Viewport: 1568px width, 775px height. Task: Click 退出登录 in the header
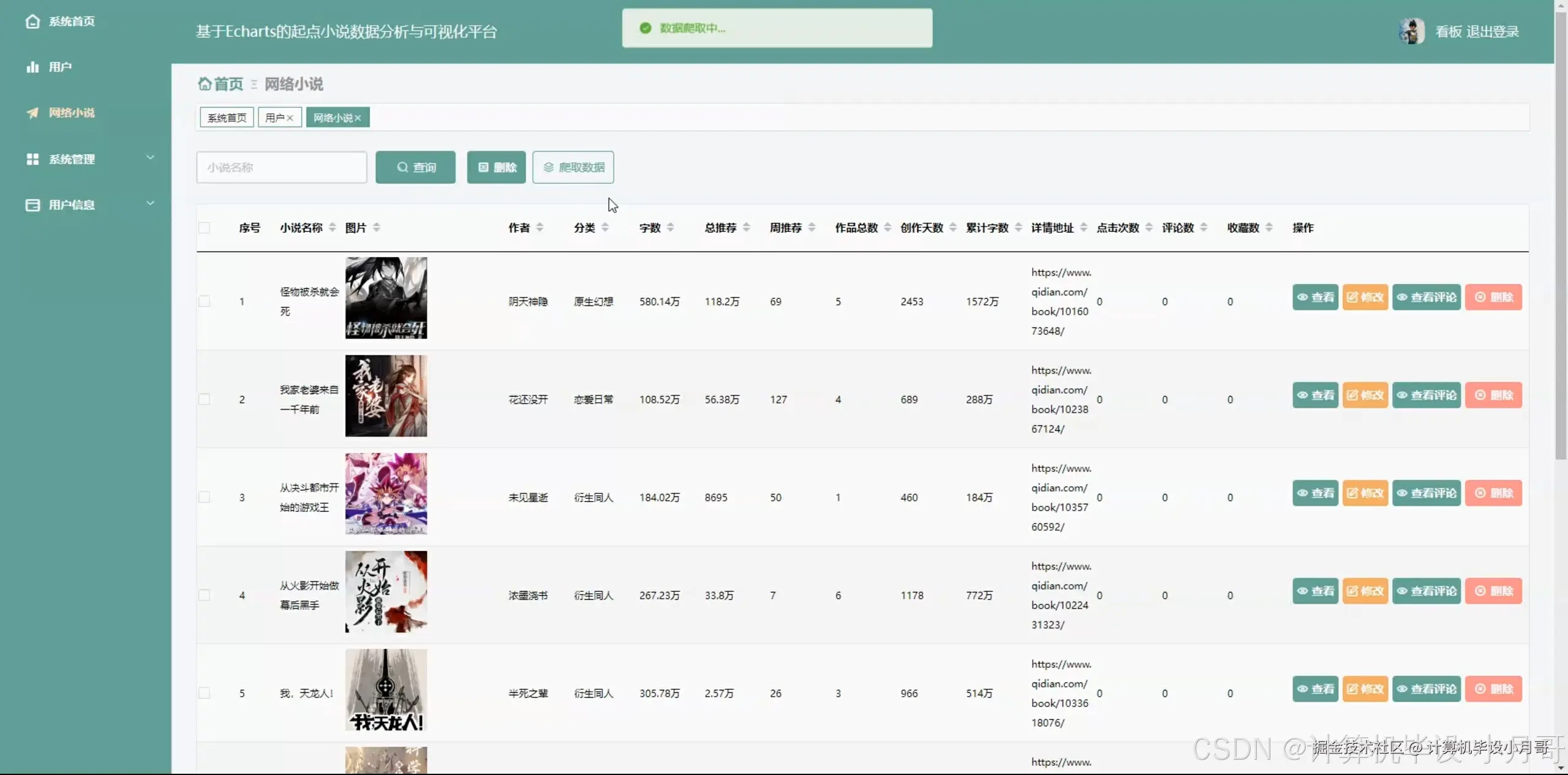(x=1493, y=31)
